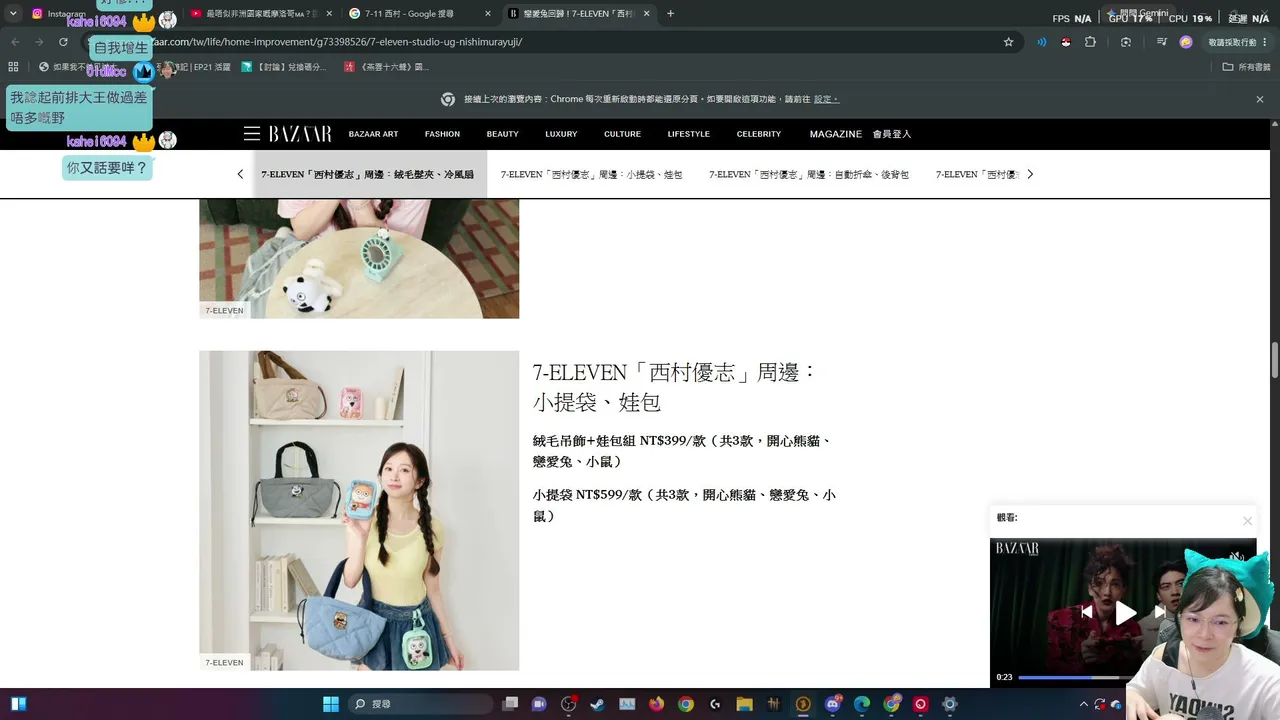This screenshot has height=720, width=1280.
Task: Show next items in the gallery slide strip
Action: pyautogui.click(x=1030, y=174)
